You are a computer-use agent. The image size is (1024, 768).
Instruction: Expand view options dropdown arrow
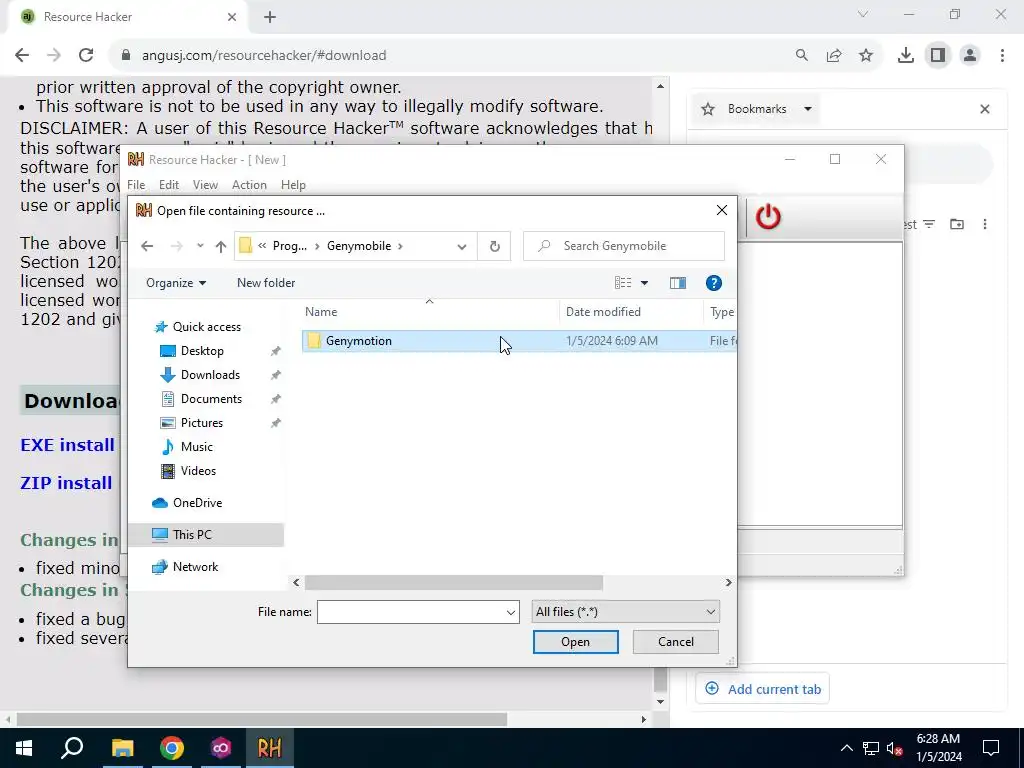(x=645, y=283)
